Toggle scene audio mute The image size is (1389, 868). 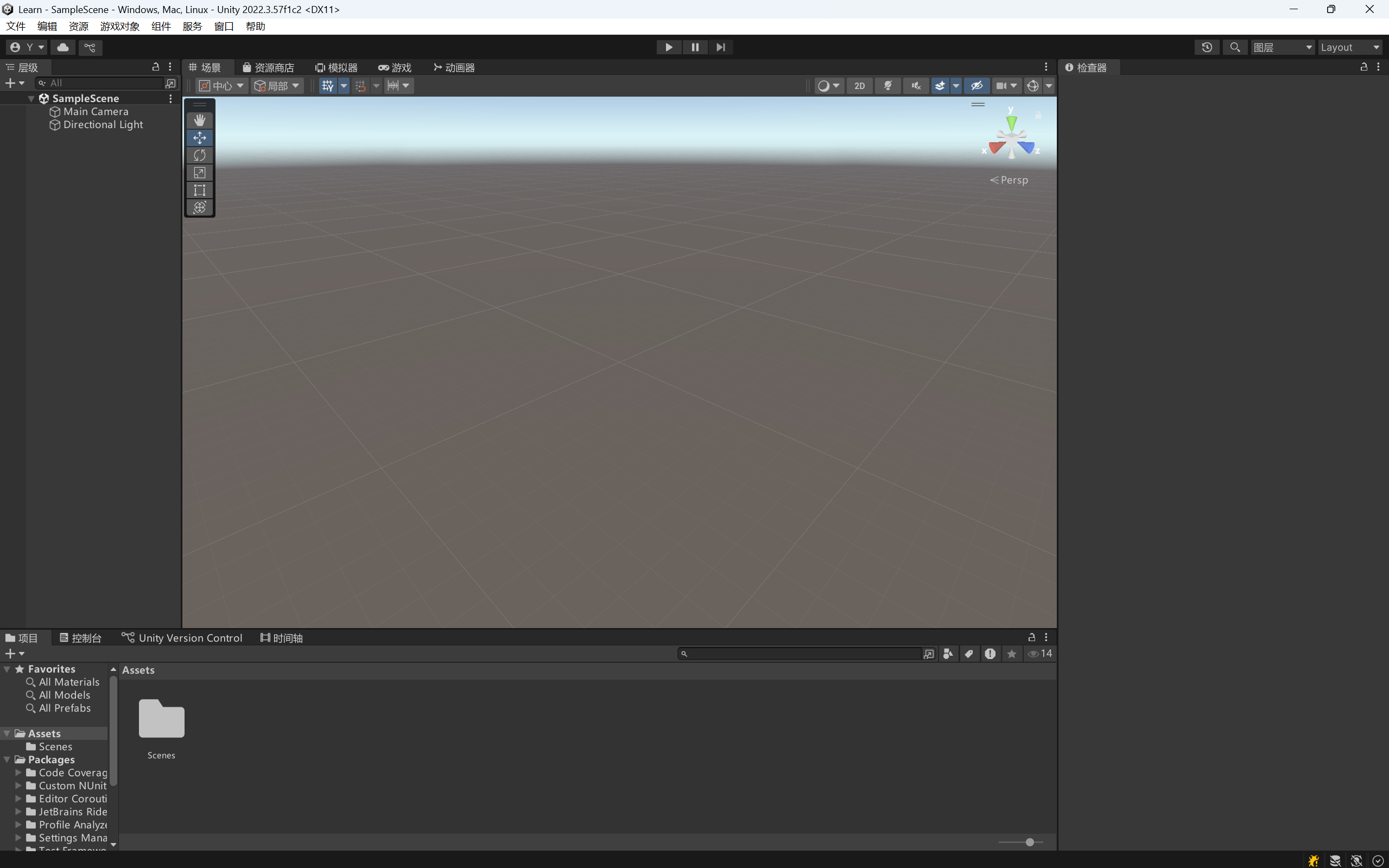[x=916, y=86]
